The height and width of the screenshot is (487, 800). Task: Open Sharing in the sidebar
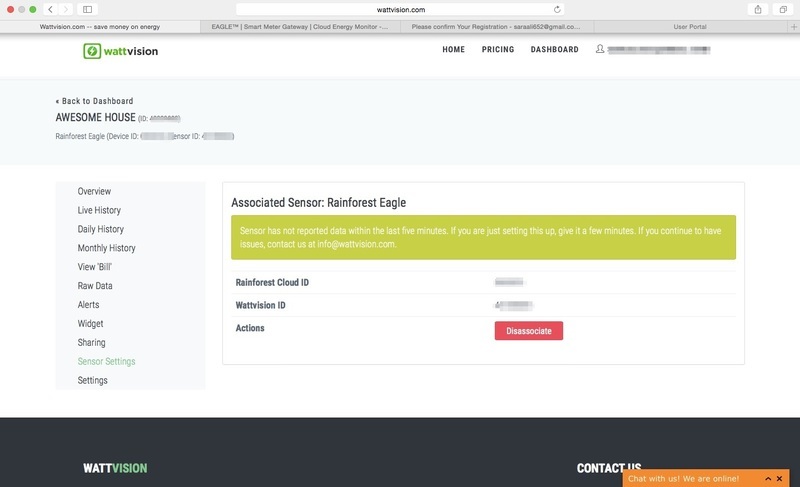[x=91, y=342]
